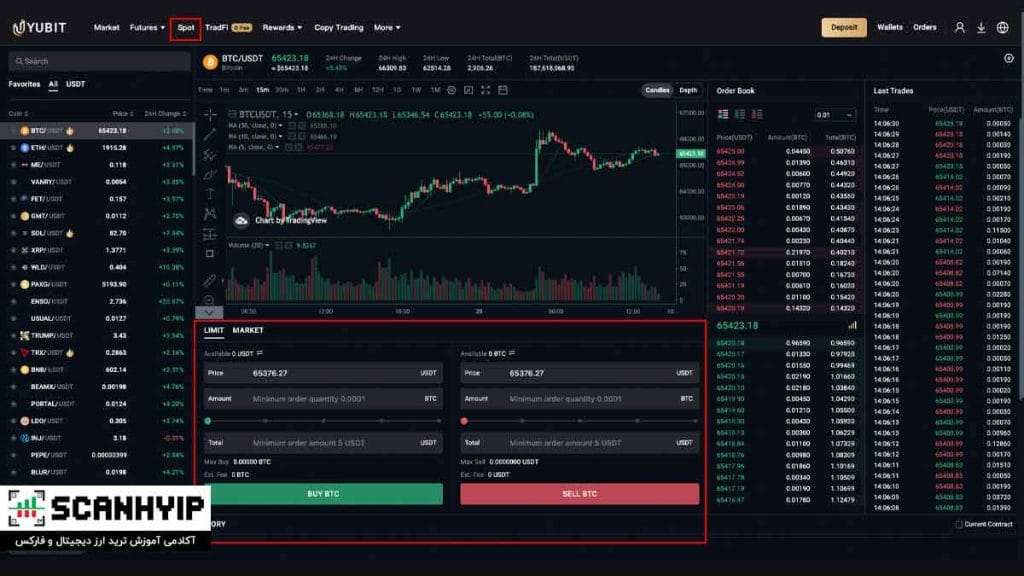
Task: Select the 1H chart timeframe
Action: click(301, 90)
